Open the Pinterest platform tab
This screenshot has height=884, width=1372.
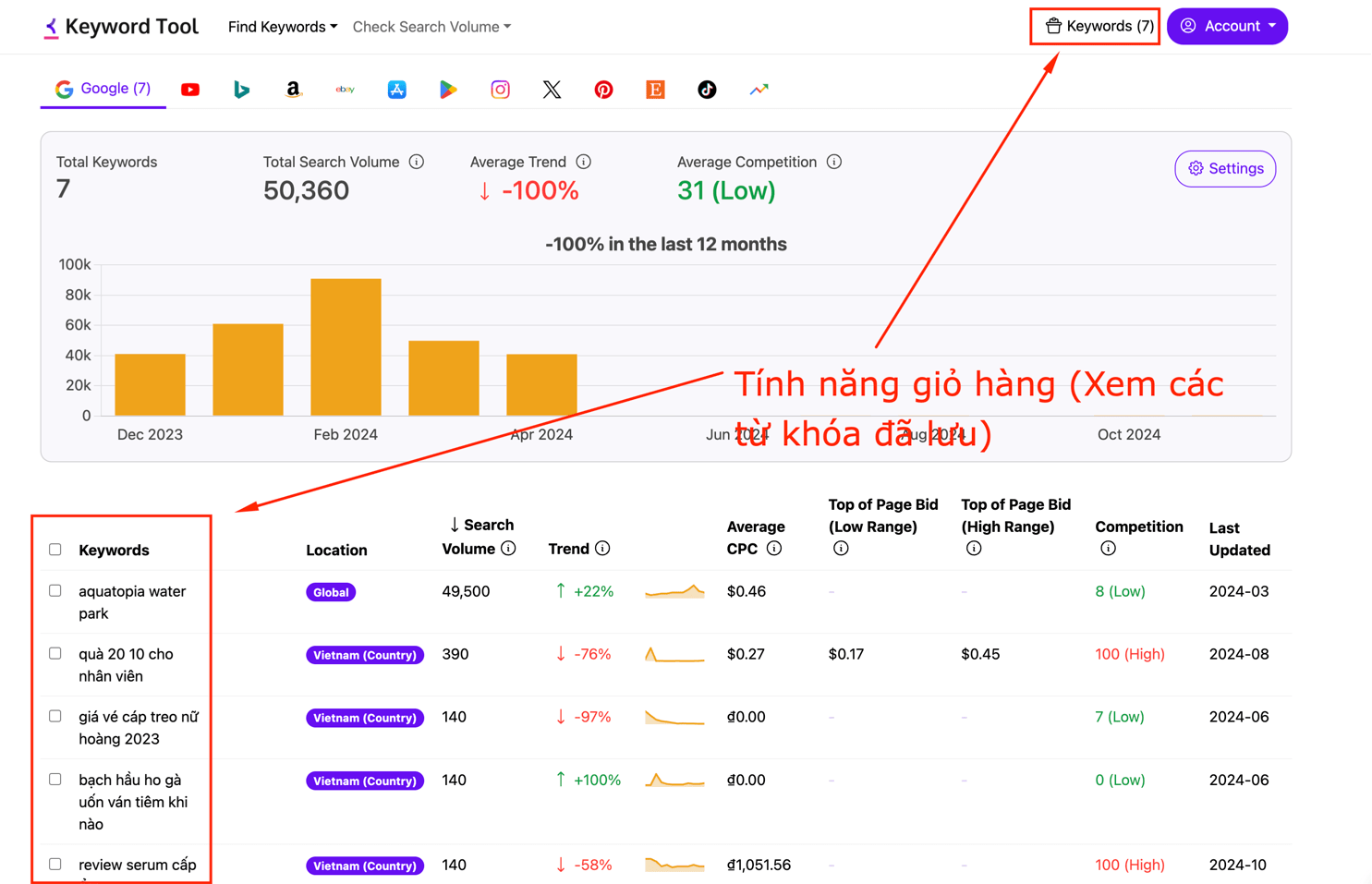603,90
